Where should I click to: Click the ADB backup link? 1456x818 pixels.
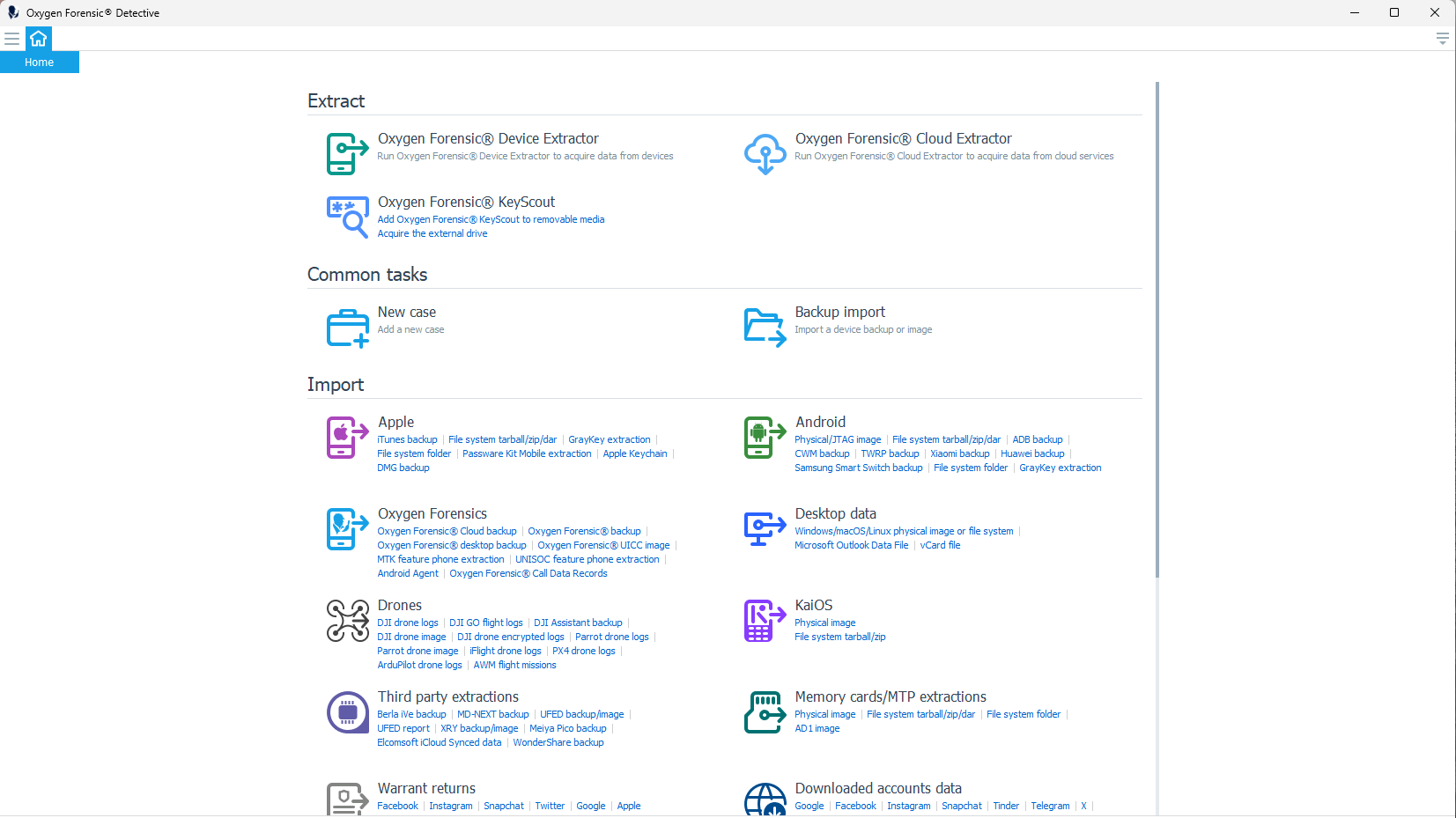click(1037, 439)
